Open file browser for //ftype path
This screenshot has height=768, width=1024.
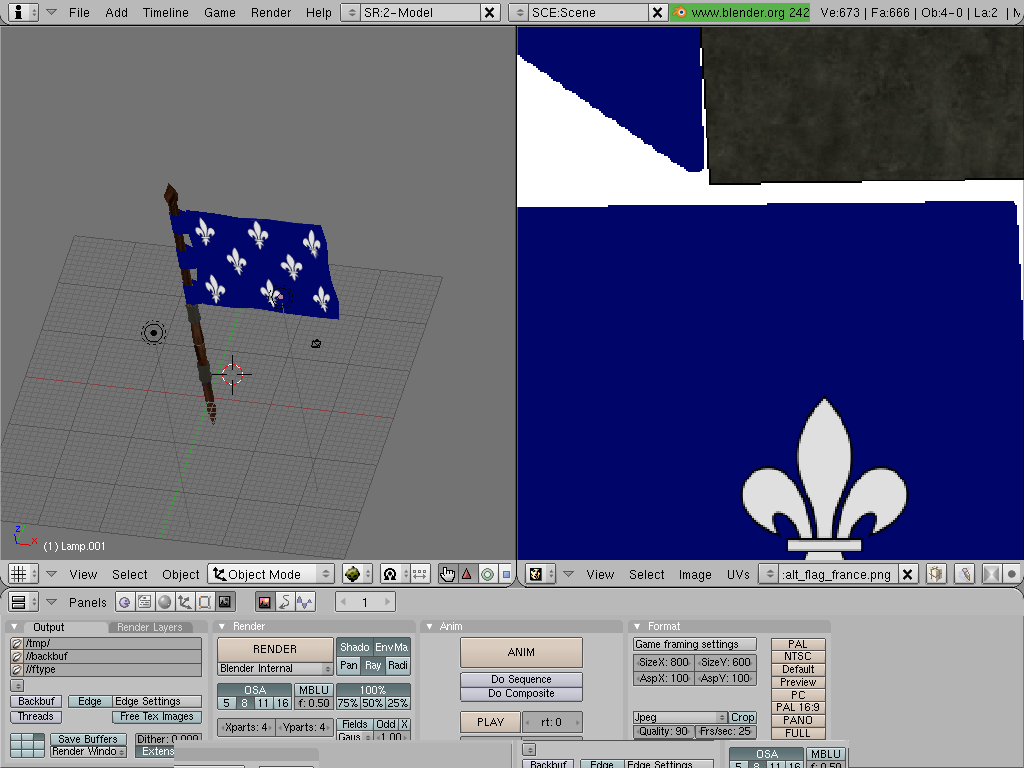tap(17, 669)
